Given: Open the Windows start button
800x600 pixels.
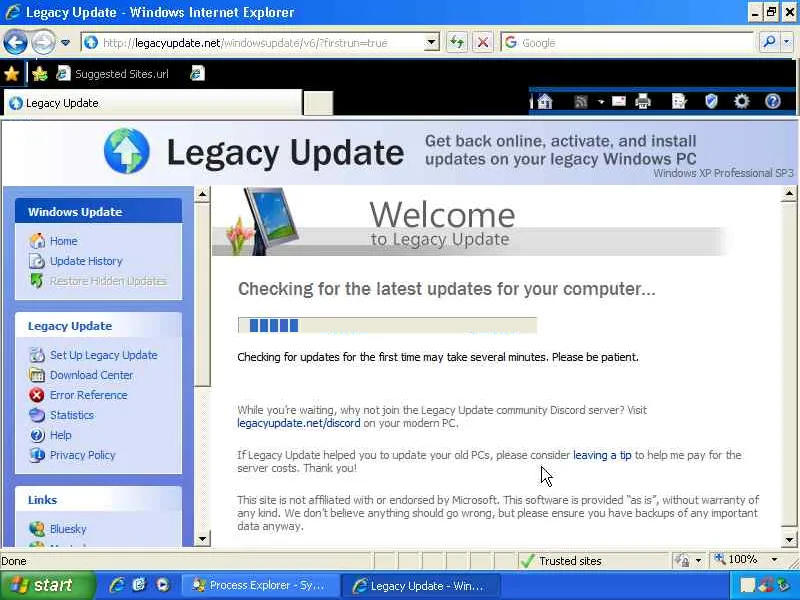Looking at the screenshot, I should click(47, 585).
